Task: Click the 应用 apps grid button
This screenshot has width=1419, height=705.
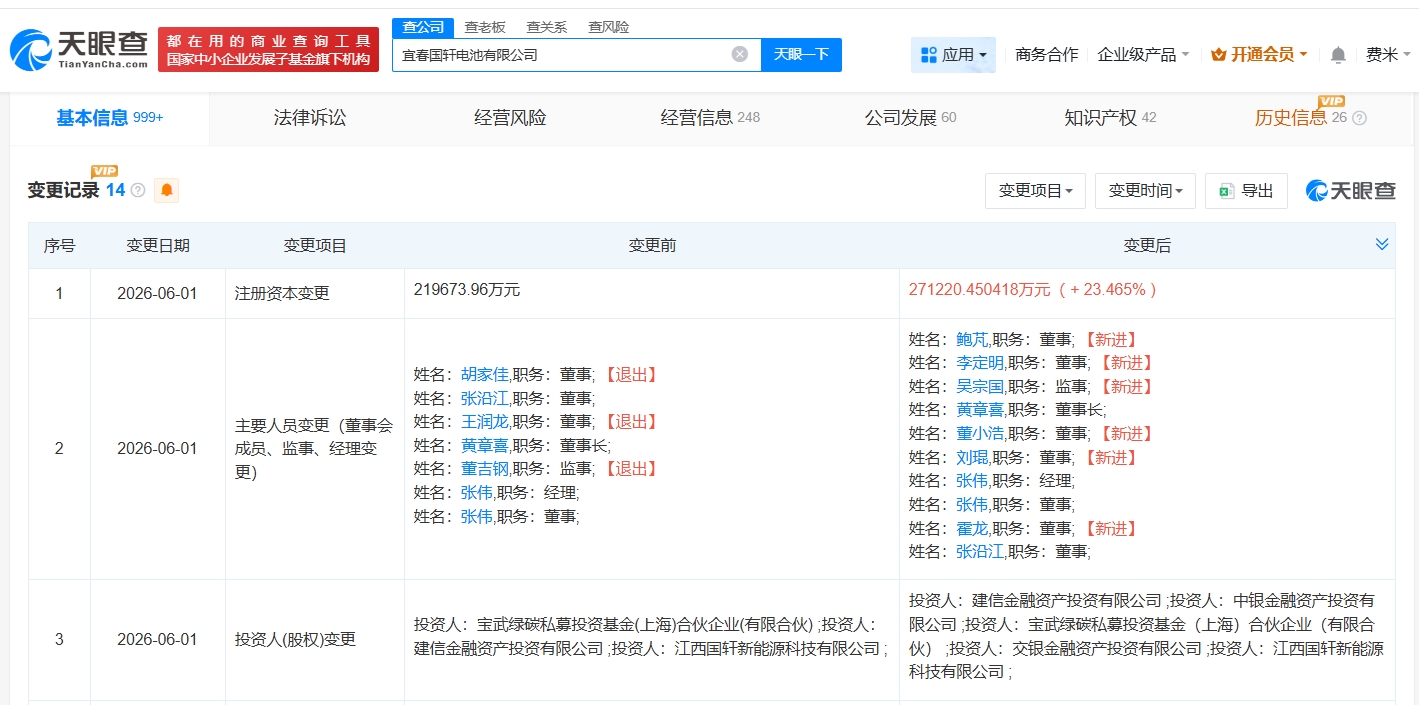Action: pos(953,55)
